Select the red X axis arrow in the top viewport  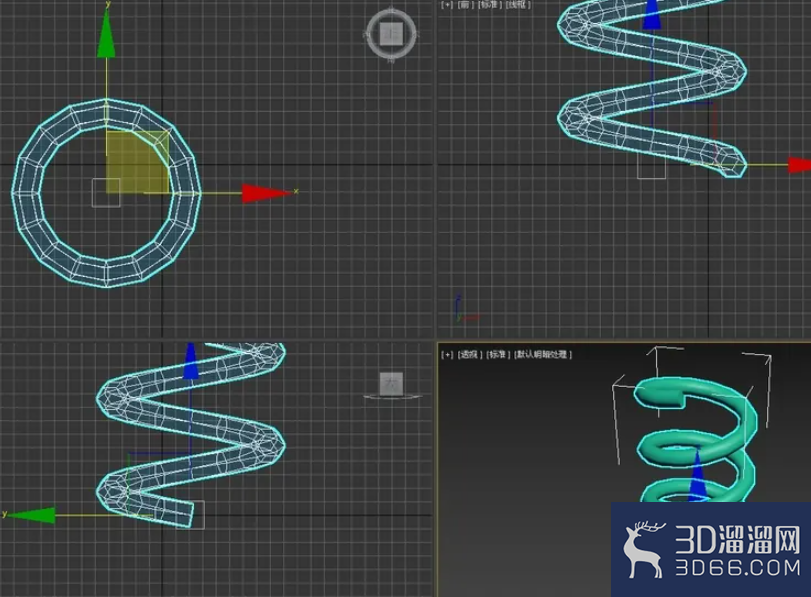point(266,193)
